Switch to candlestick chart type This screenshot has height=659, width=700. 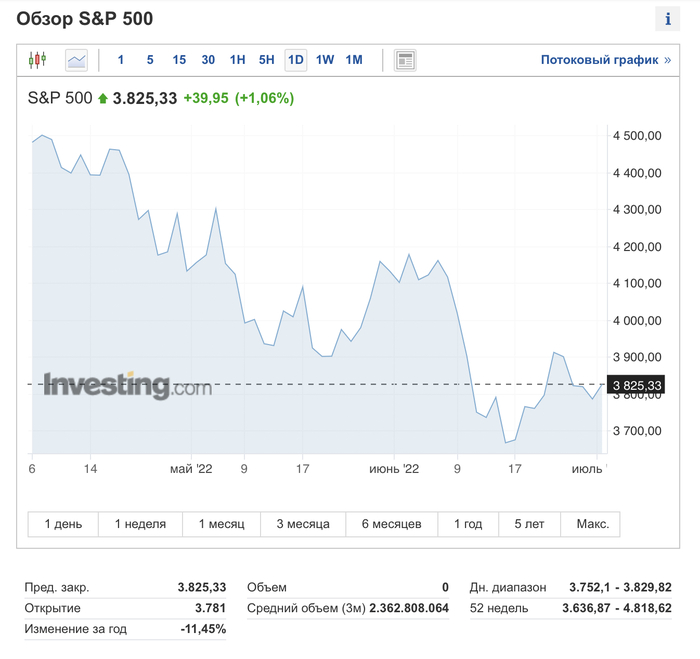pyautogui.click(x=38, y=60)
